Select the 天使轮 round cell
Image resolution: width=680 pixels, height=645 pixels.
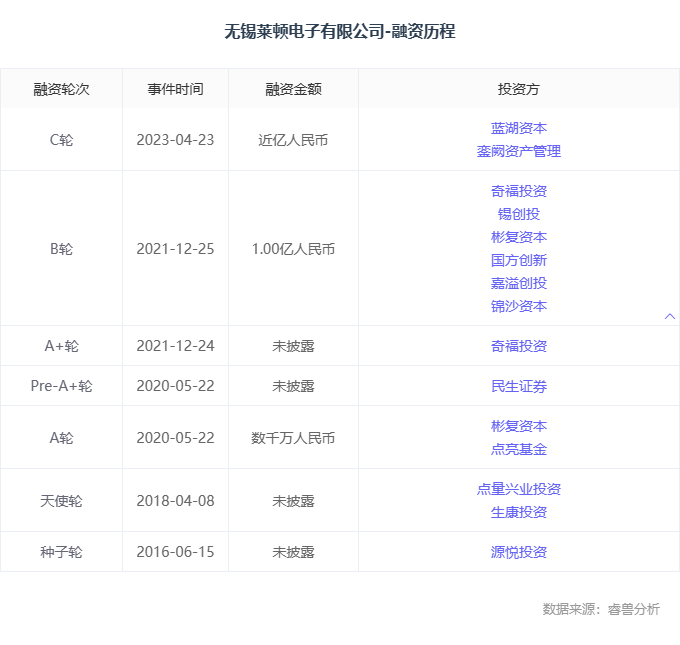coord(62,501)
